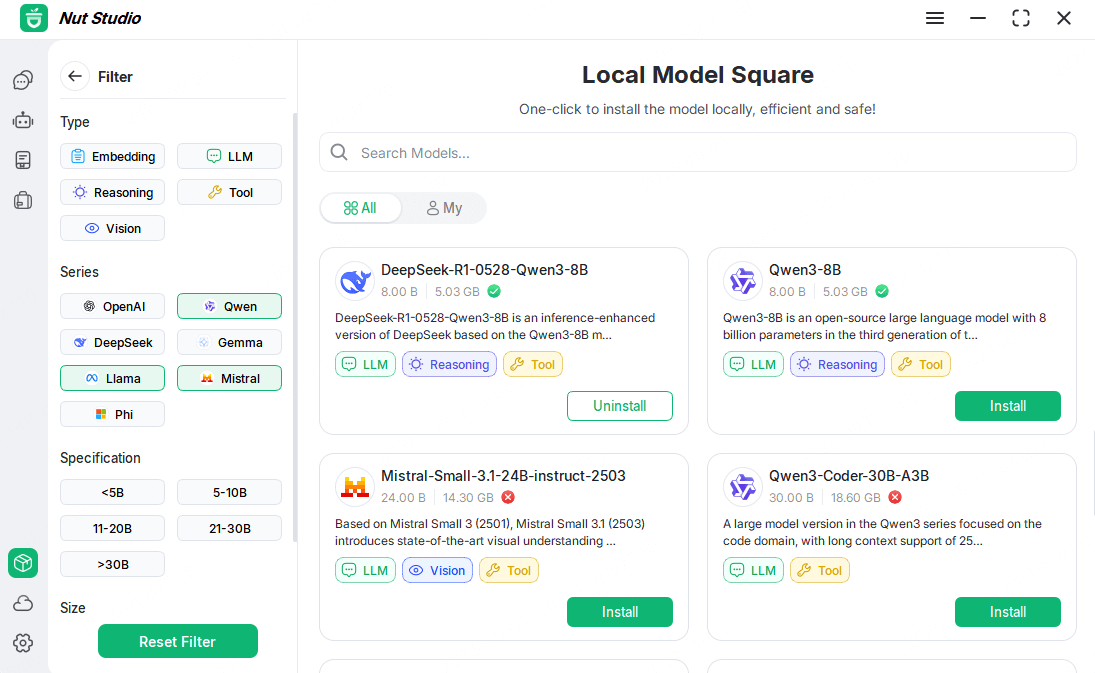Click the fullscreen icon in title bar

pyautogui.click(x=1020, y=18)
